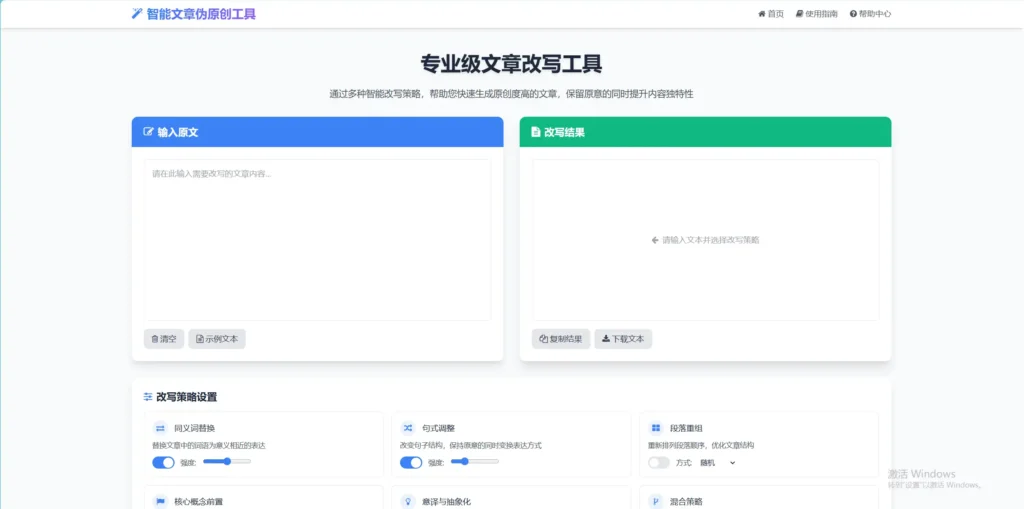Click the 混合策略 branch icon

(x=656, y=502)
